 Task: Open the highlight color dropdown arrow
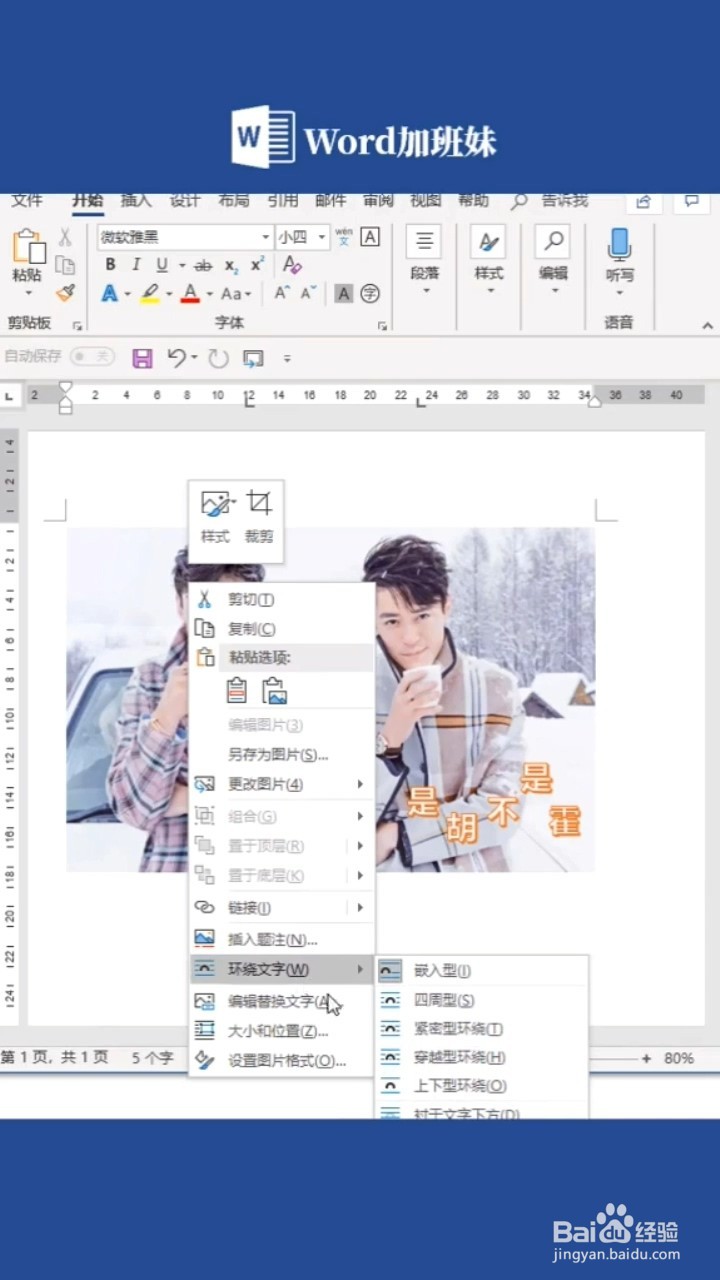(x=169, y=294)
